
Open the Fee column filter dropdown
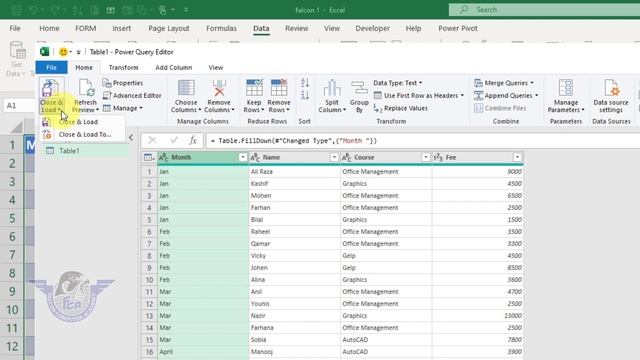517,158
